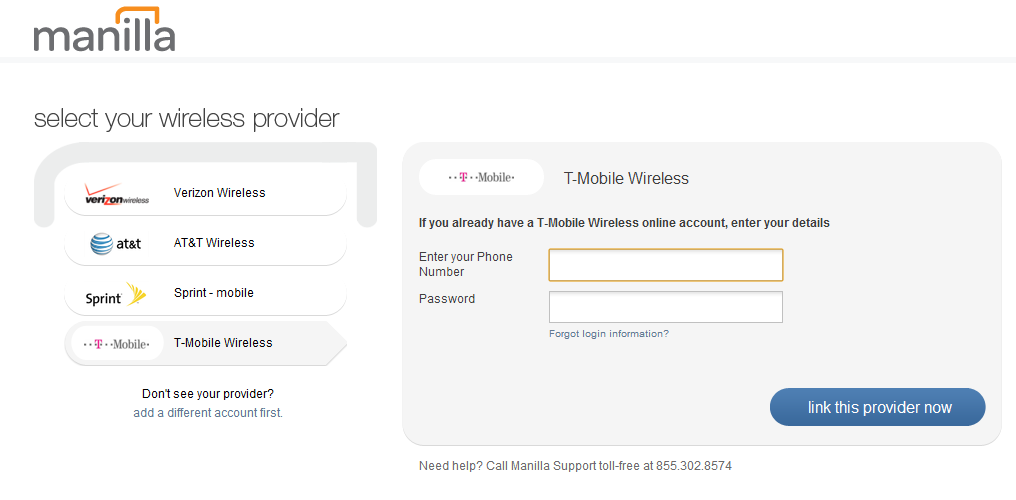1016x500 pixels.
Task: Choose Verizon Wireless provider label
Action: (220, 192)
